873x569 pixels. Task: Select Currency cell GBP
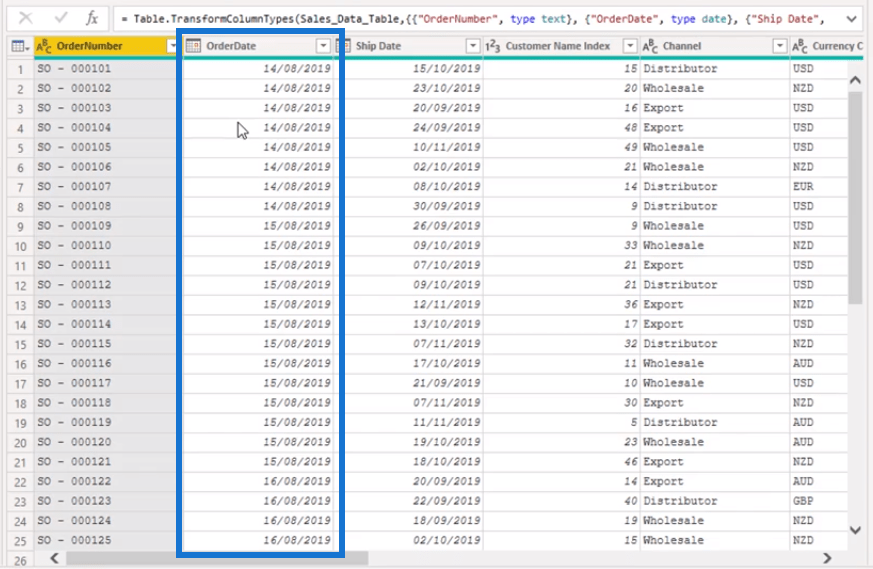point(818,501)
